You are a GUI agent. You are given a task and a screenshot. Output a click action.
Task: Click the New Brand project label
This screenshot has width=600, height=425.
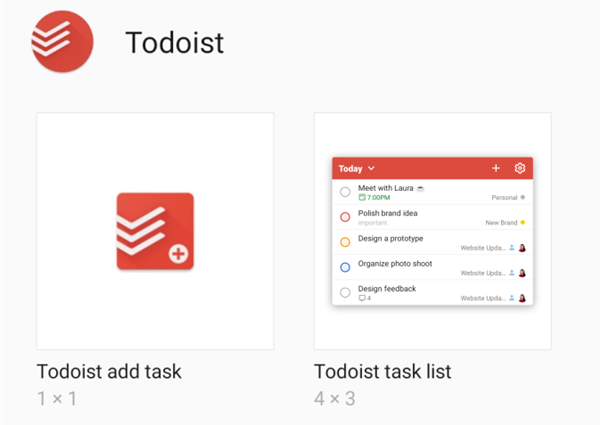(x=501, y=223)
